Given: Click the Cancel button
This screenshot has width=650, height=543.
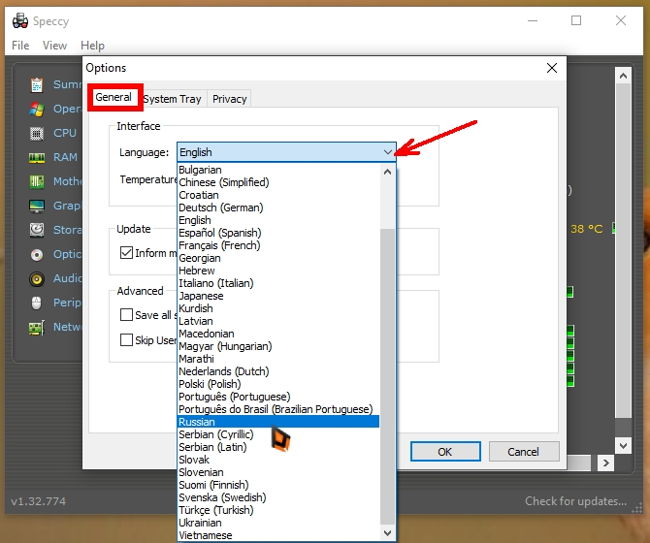Looking at the screenshot, I should point(524,451).
